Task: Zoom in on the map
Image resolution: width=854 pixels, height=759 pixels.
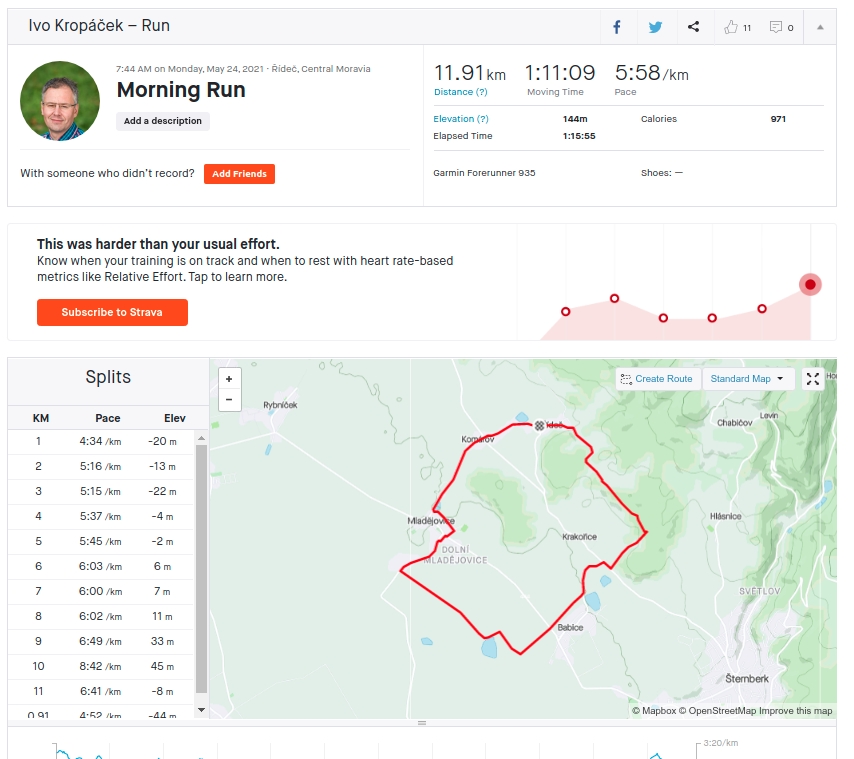Action: point(229,379)
